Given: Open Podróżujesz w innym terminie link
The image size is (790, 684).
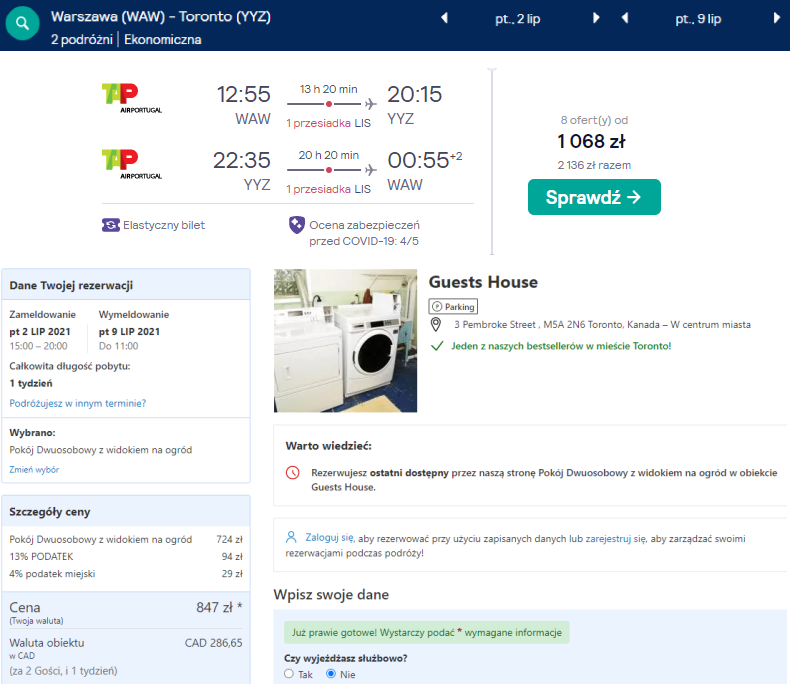Looking at the screenshot, I should [x=78, y=403].
